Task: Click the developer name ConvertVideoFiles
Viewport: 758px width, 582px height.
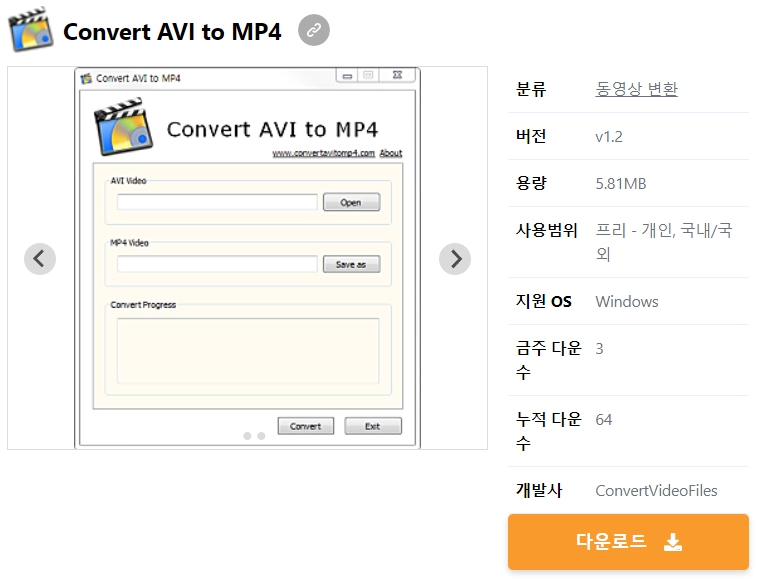Action: pos(656,491)
